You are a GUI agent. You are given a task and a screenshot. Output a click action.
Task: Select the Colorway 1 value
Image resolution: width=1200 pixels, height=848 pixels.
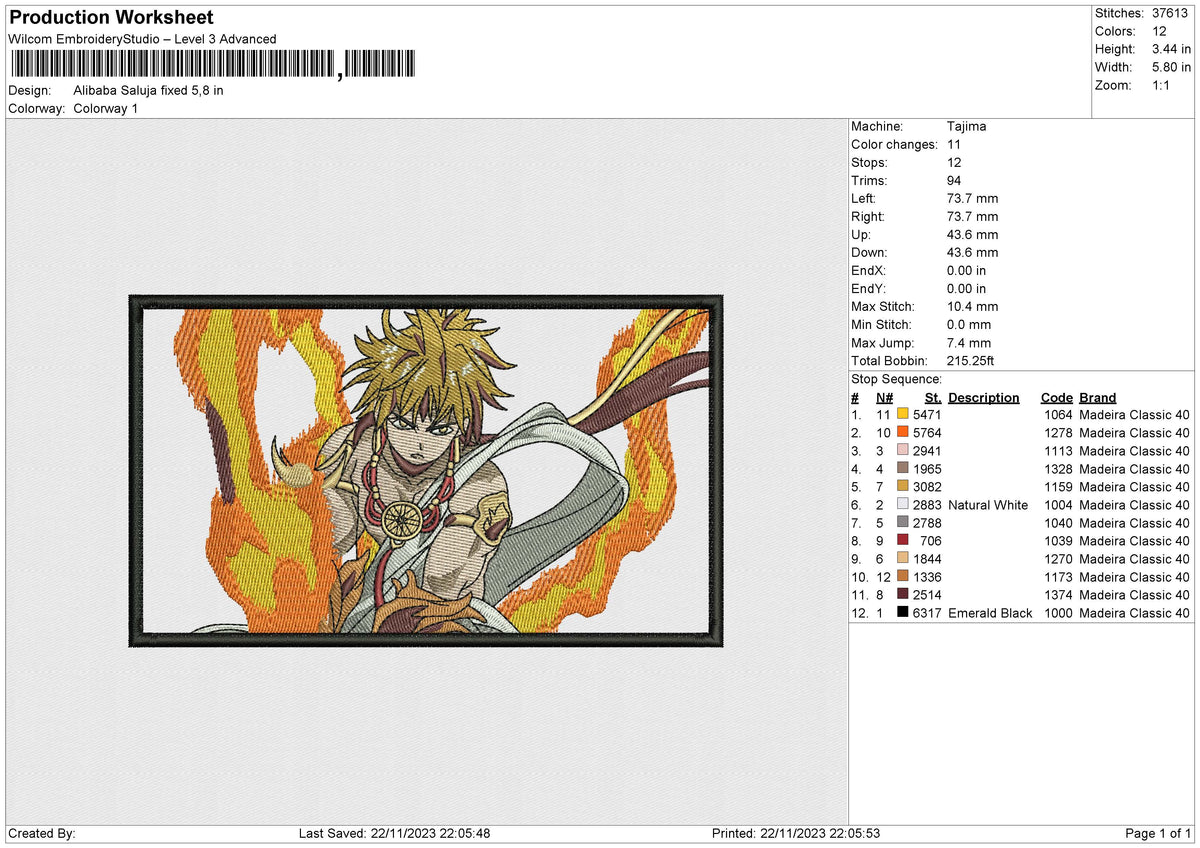(106, 108)
